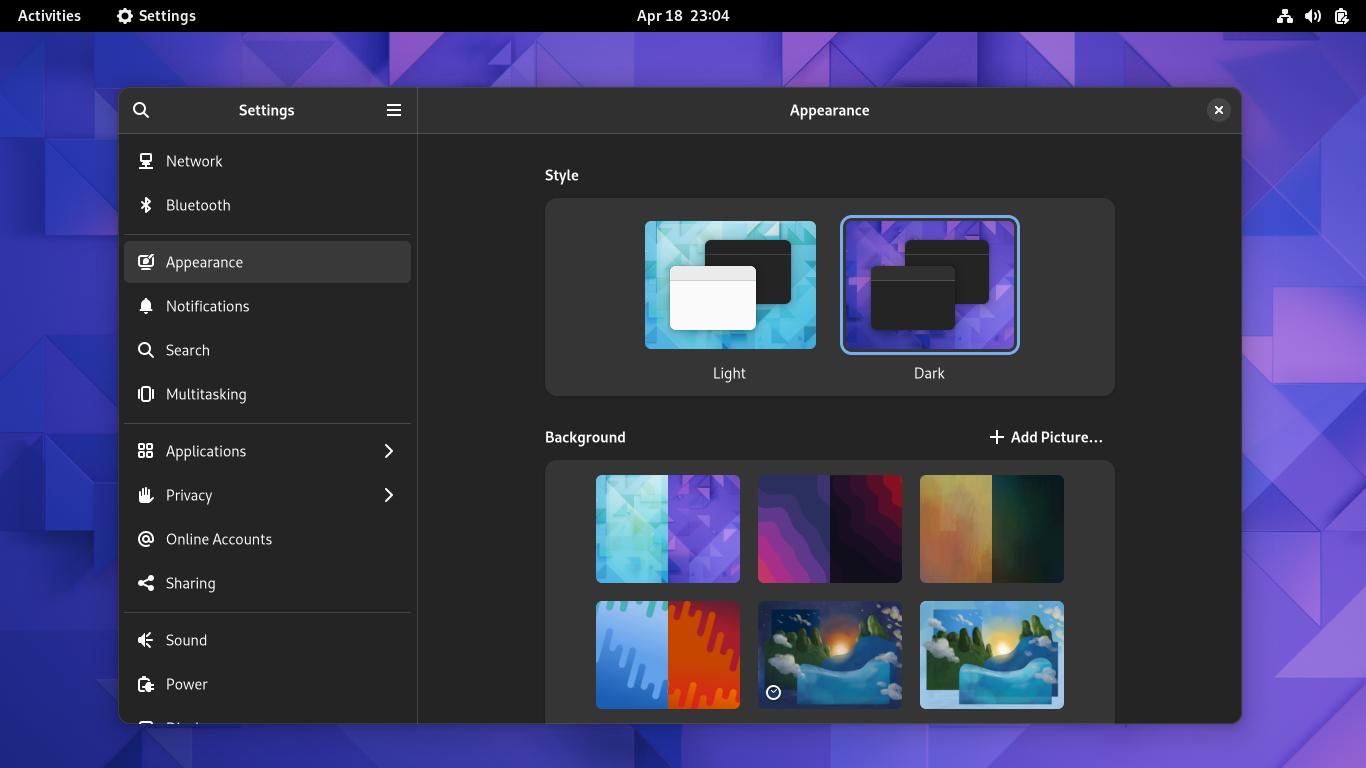Open the Notifications settings panel
This screenshot has width=1366, height=768.
[267, 306]
